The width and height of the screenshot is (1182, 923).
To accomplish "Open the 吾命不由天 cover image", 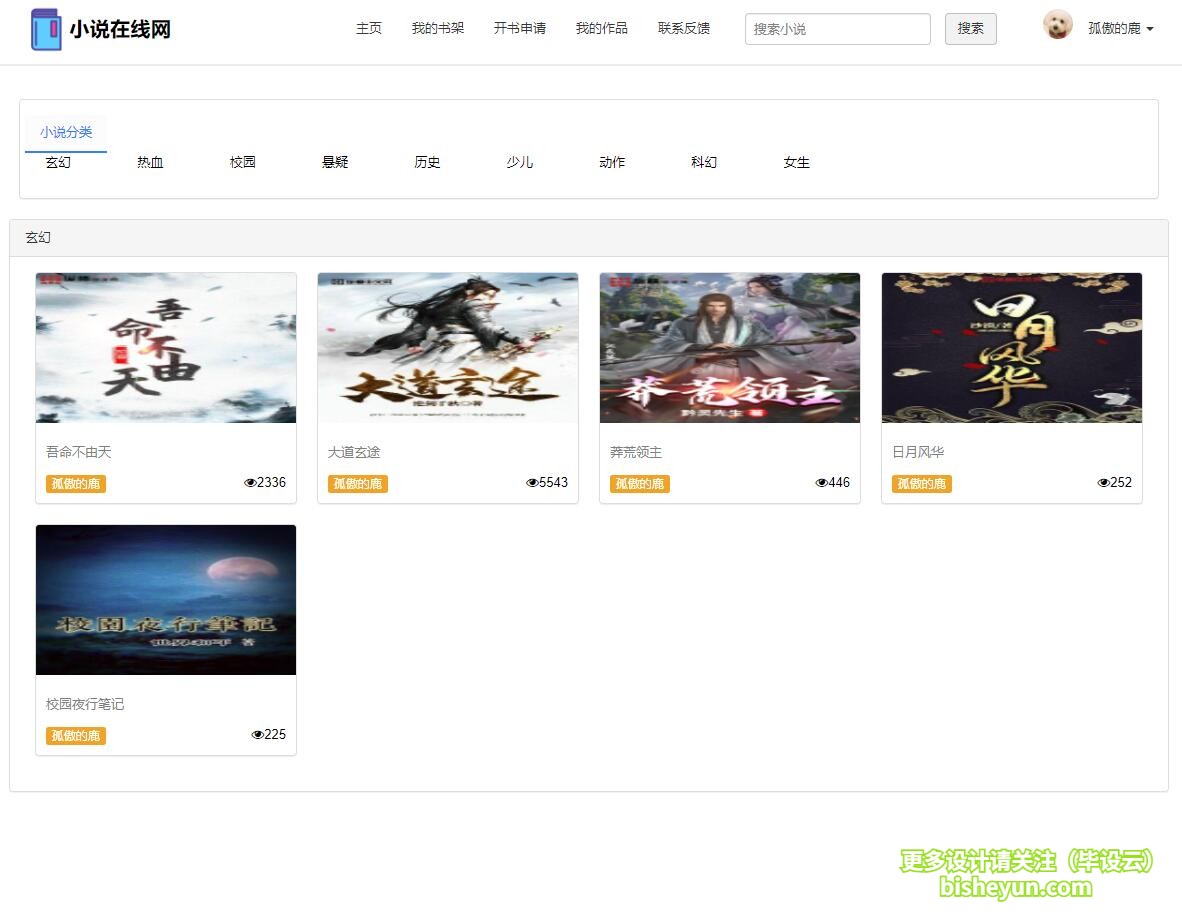I will click(x=166, y=348).
